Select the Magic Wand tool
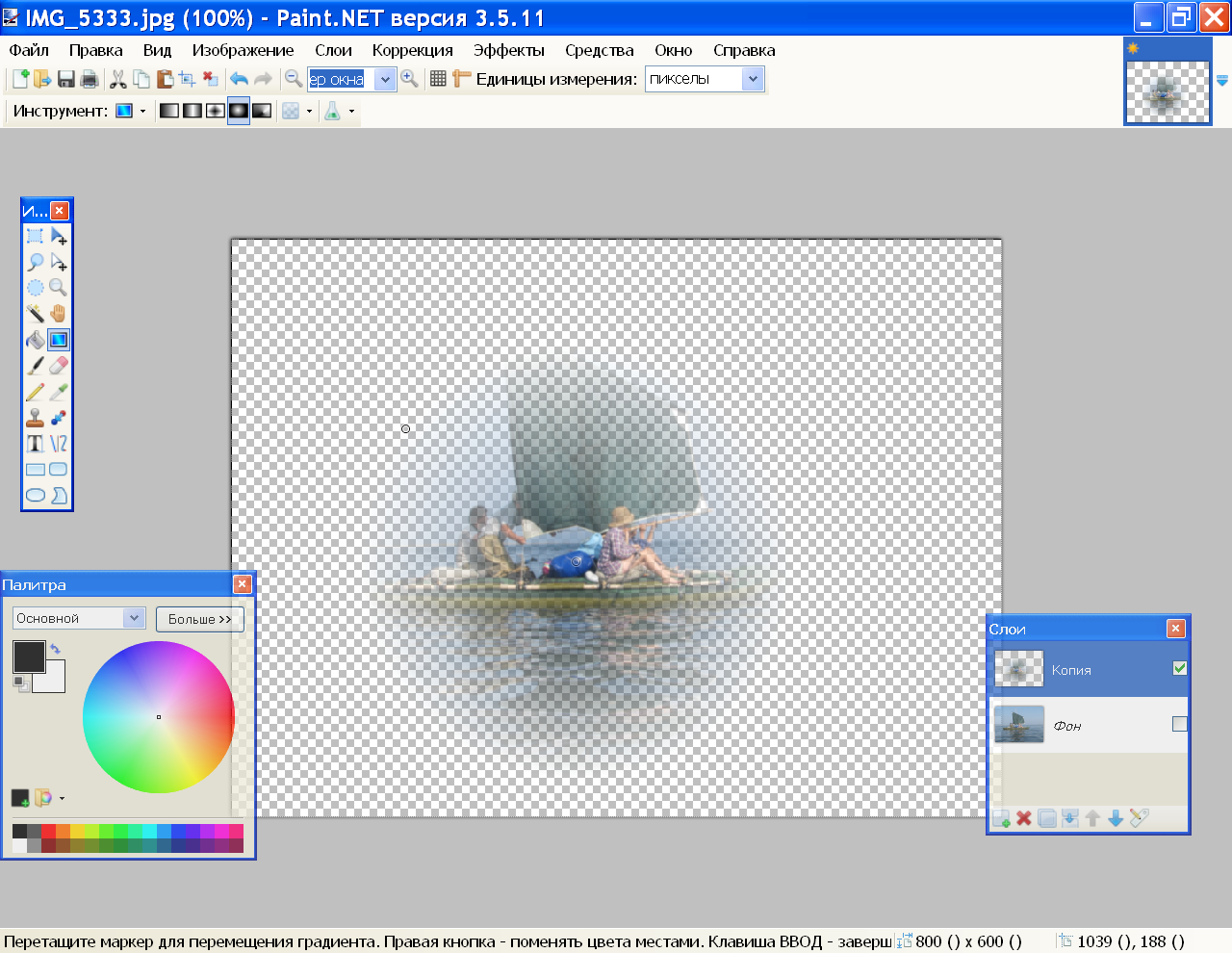This screenshot has width=1232, height=953. [36, 314]
